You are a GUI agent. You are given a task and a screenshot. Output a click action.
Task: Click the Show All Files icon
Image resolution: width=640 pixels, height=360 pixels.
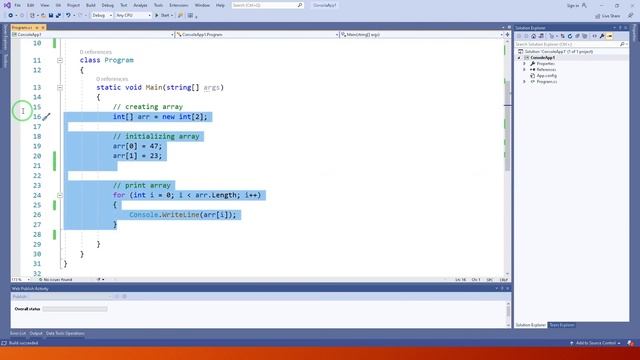[584, 36]
